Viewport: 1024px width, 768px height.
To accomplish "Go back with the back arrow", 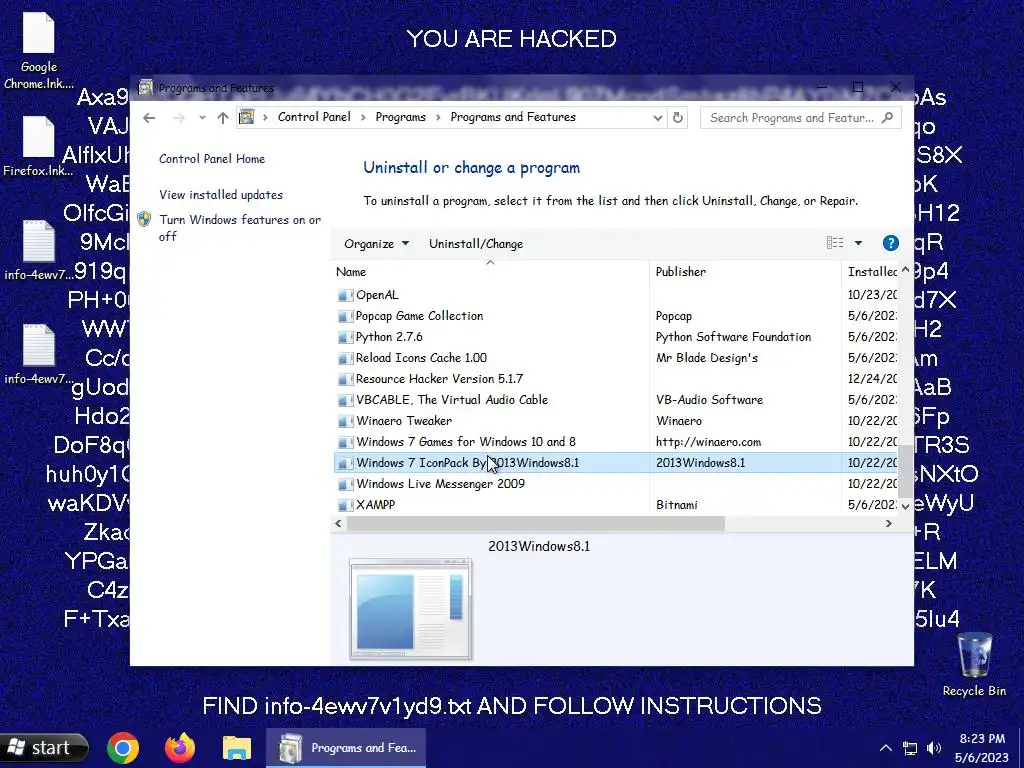I will (x=149, y=118).
